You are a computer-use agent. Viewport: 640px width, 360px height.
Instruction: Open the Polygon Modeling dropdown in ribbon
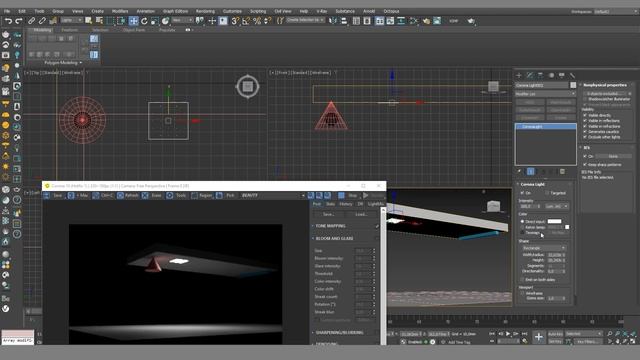[63, 63]
